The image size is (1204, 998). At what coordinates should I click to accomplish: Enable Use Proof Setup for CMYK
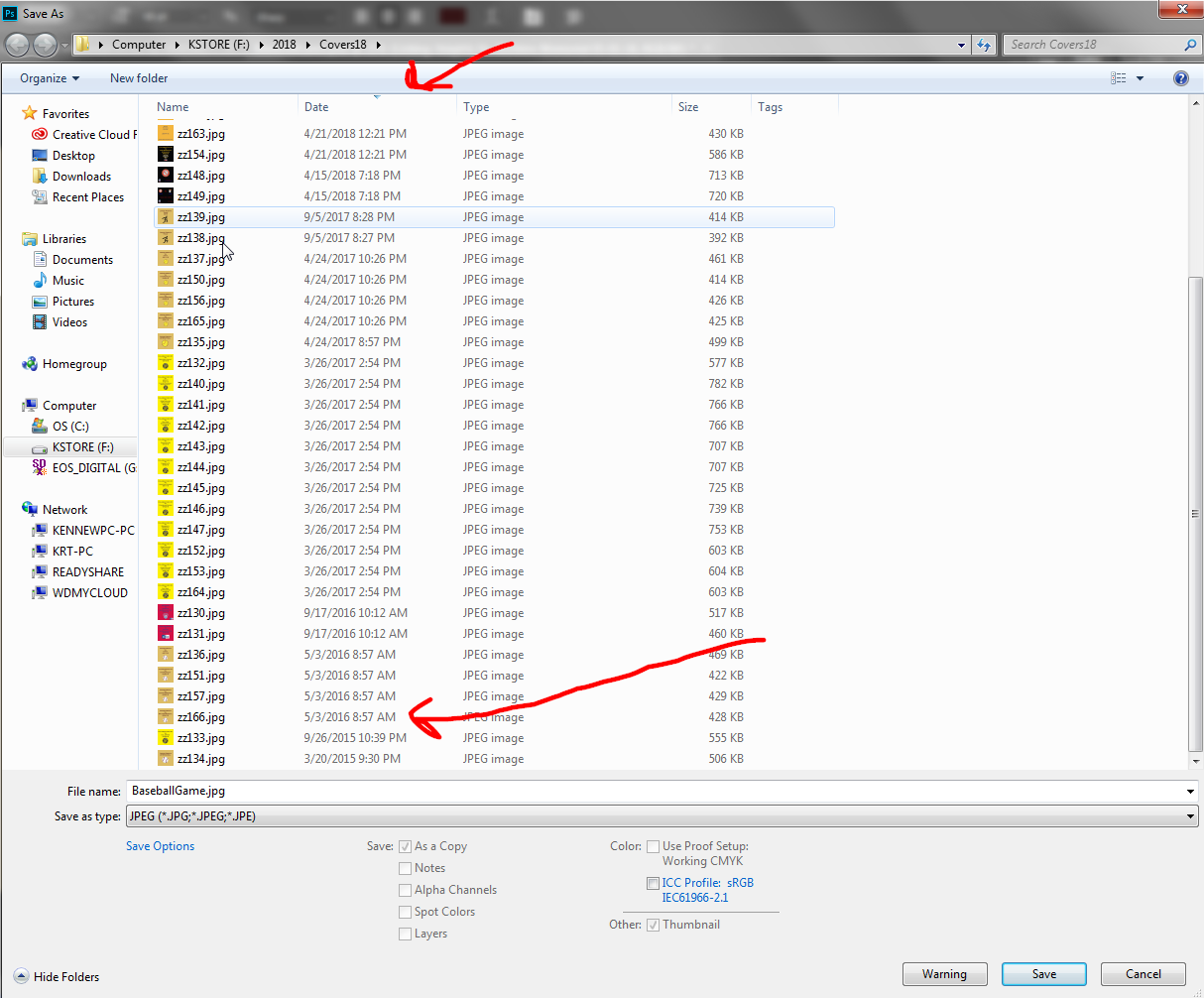coord(653,846)
